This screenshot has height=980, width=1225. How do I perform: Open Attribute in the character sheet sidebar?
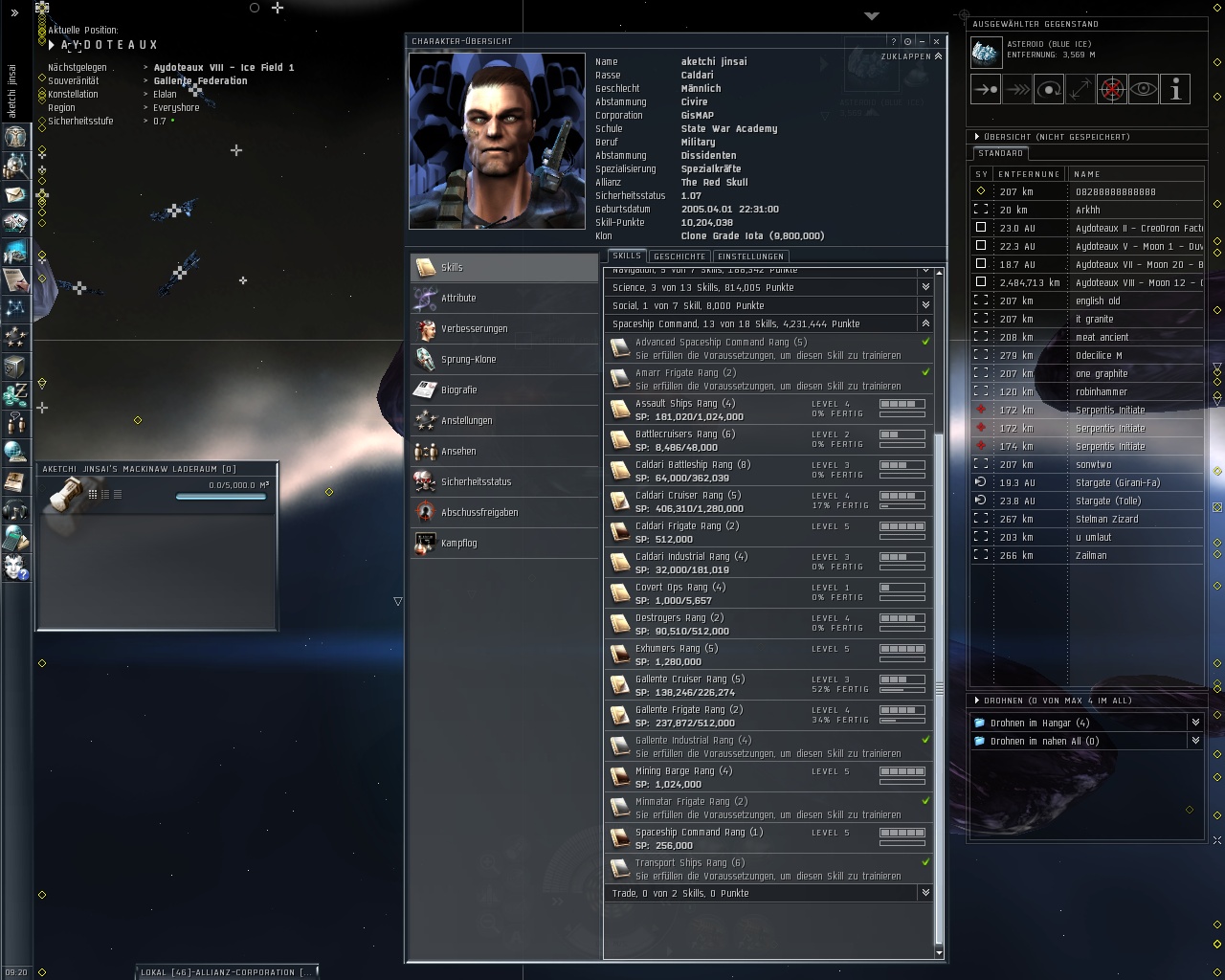(504, 298)
